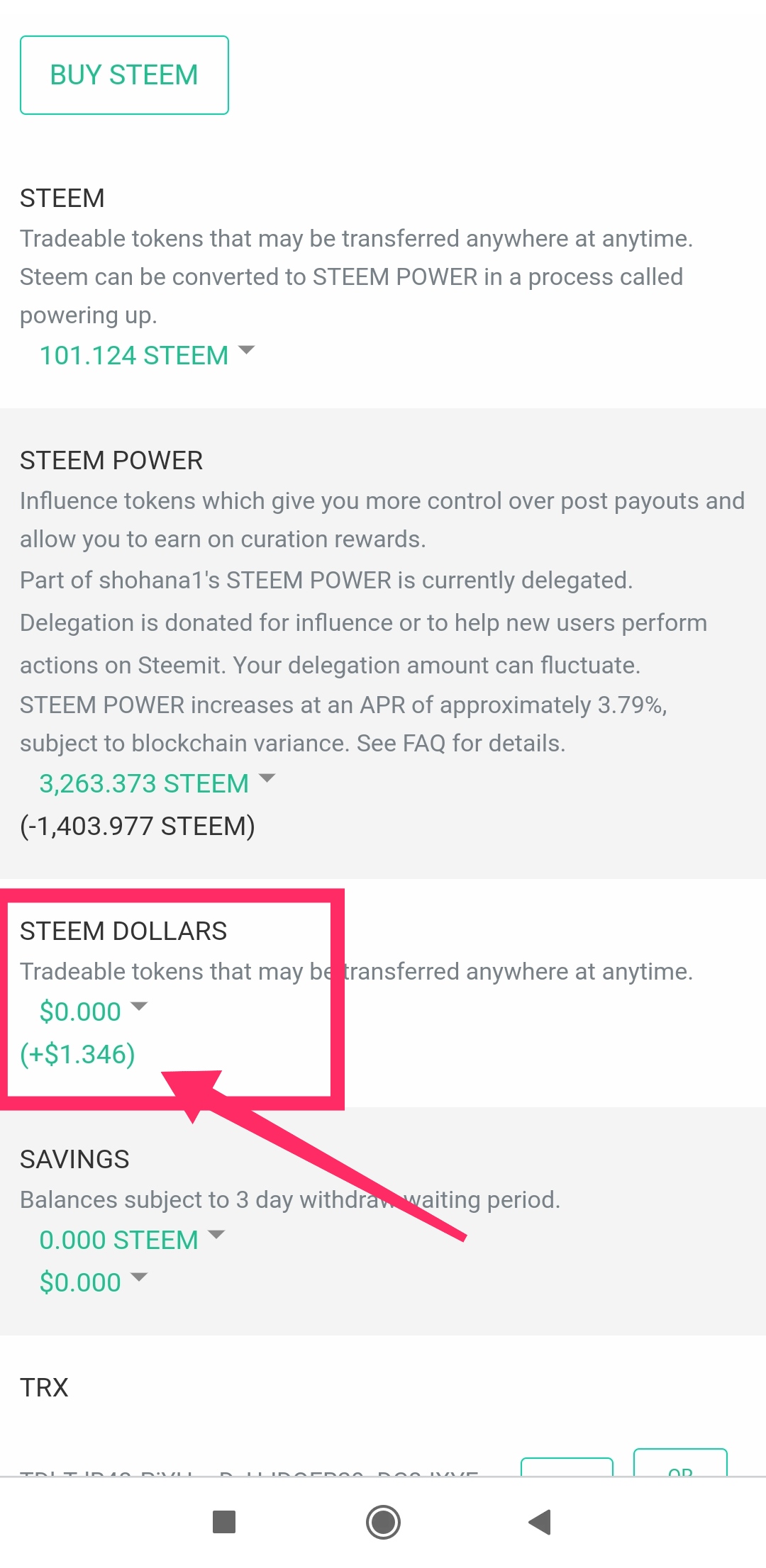
Task: Tap the Android back triangle icon
Action: coord(540,1521)
